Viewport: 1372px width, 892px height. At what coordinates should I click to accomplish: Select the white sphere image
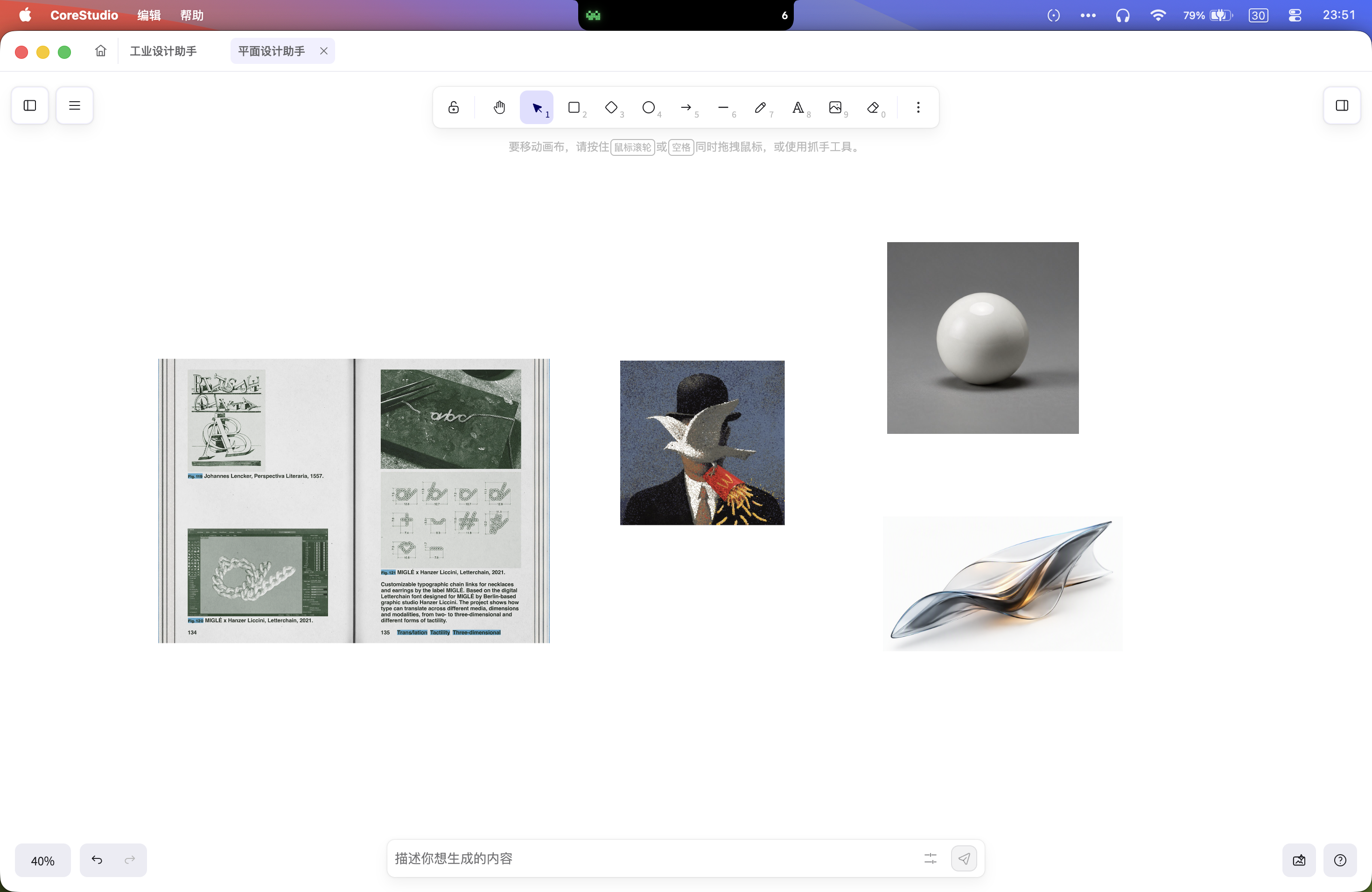983,338
